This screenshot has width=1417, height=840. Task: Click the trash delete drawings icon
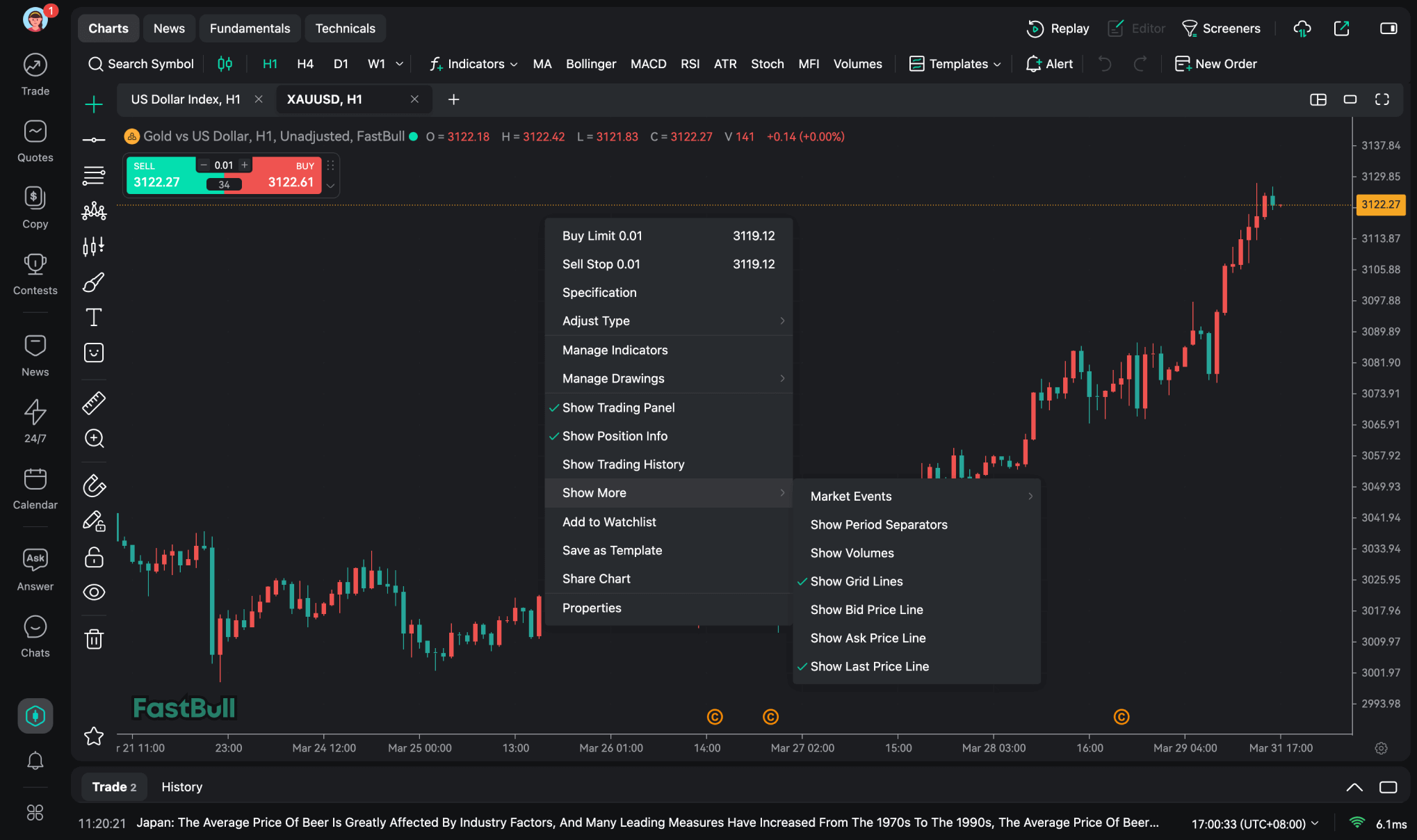click(94, 638)
